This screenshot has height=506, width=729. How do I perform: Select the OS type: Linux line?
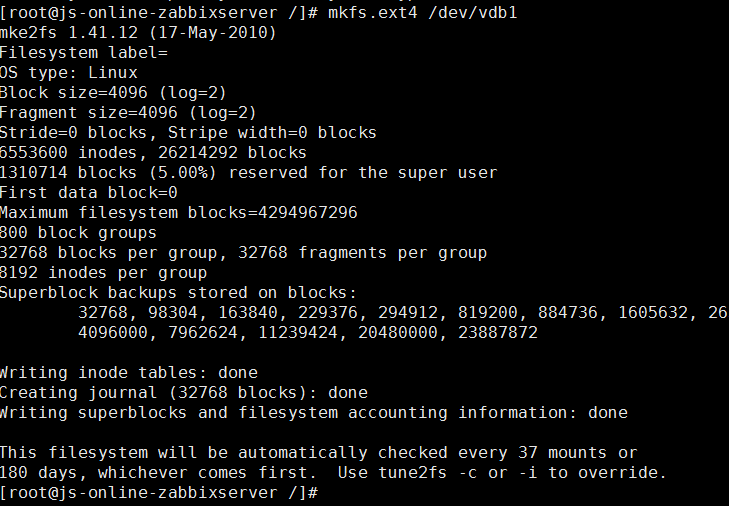pyautogui.click(x=69, y=73)
